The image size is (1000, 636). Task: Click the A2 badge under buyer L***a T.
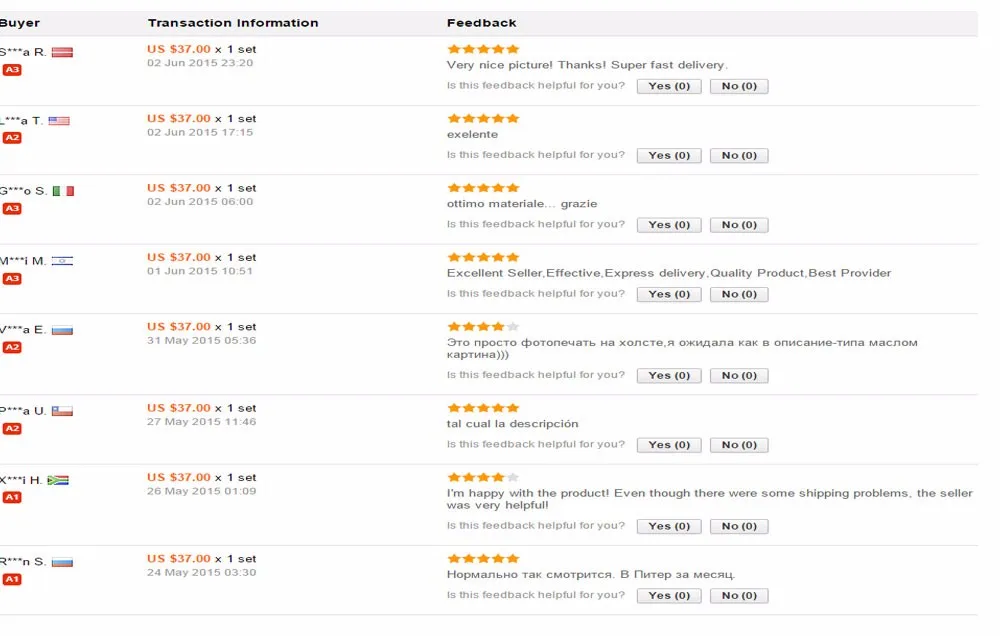point(11,138)
